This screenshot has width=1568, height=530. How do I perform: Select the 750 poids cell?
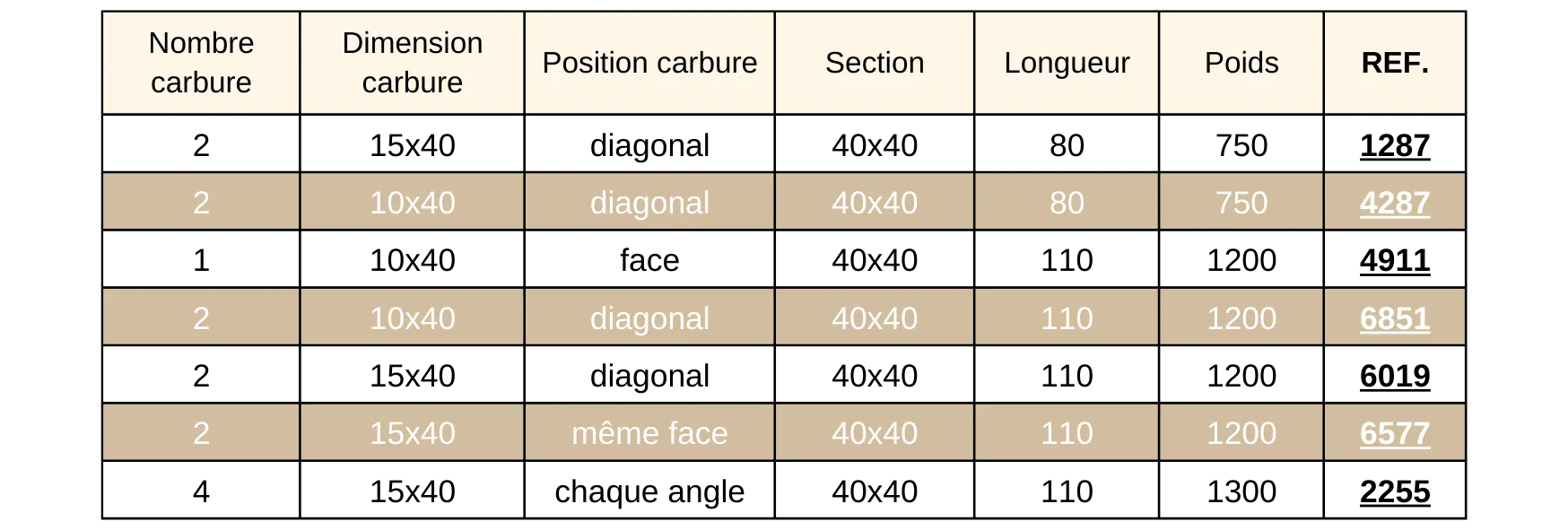coord(1241,203)
